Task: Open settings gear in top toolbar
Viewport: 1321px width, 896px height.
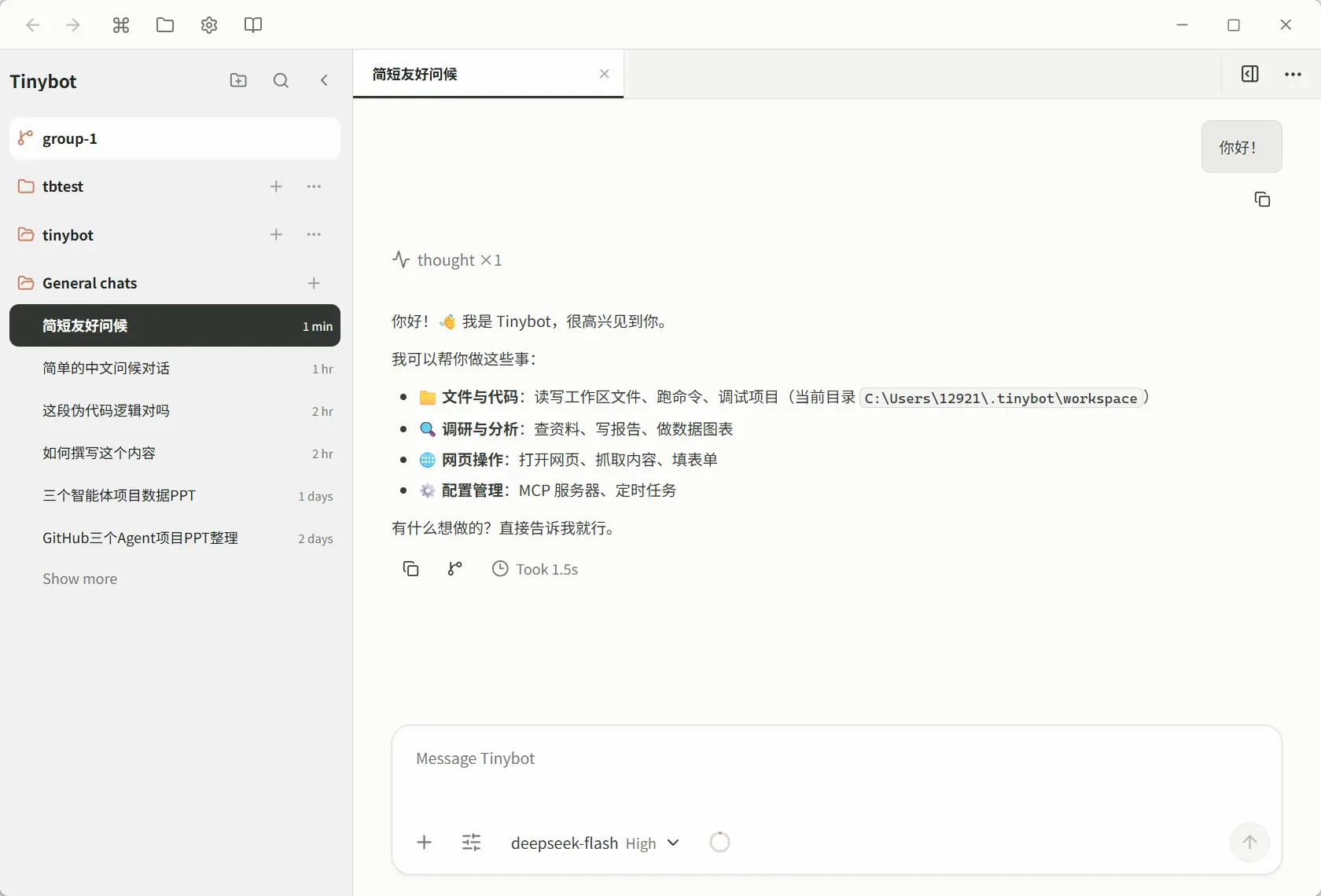Action: 209,25
